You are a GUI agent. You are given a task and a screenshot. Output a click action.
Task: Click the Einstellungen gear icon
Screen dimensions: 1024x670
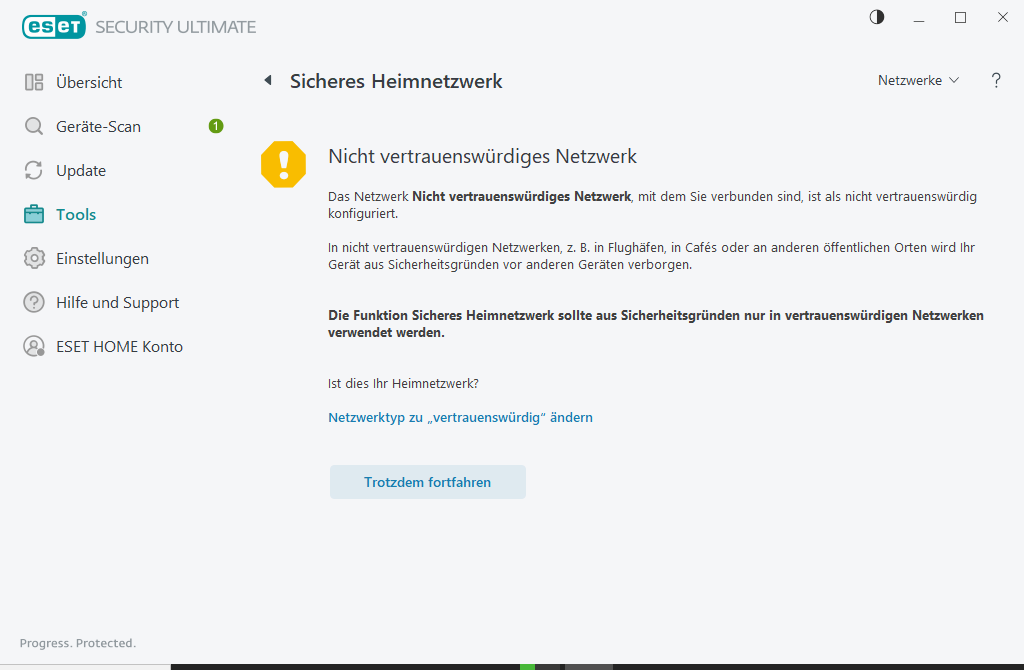point(34,258)
